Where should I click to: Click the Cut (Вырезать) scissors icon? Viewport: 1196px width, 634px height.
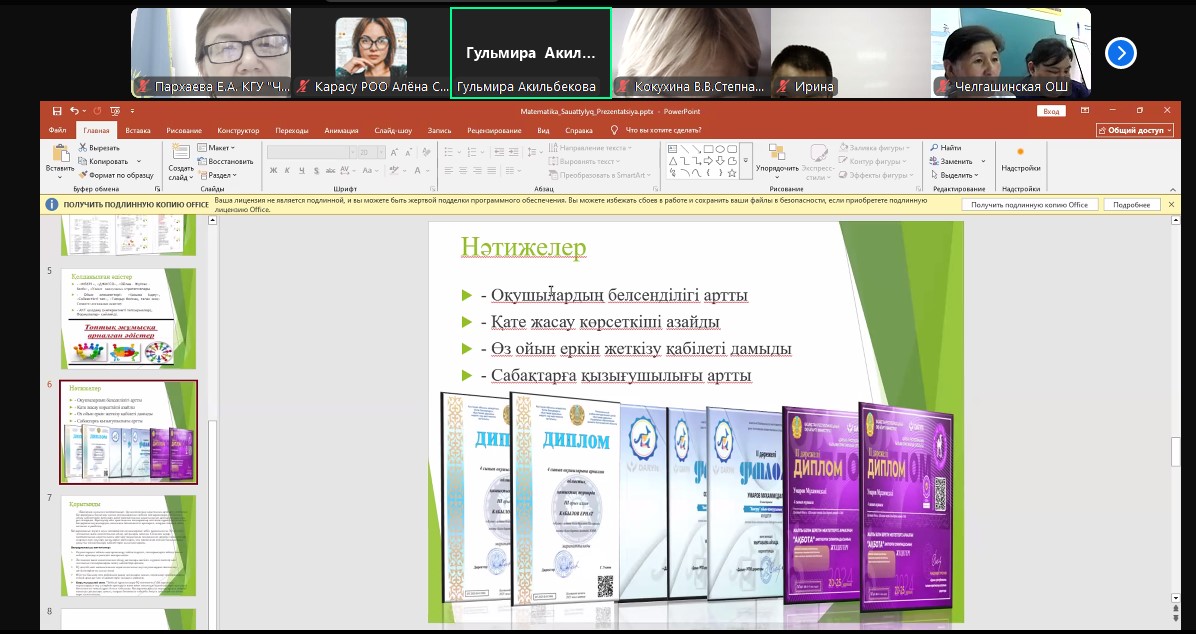pyautogui.click(x=83, y=147)
